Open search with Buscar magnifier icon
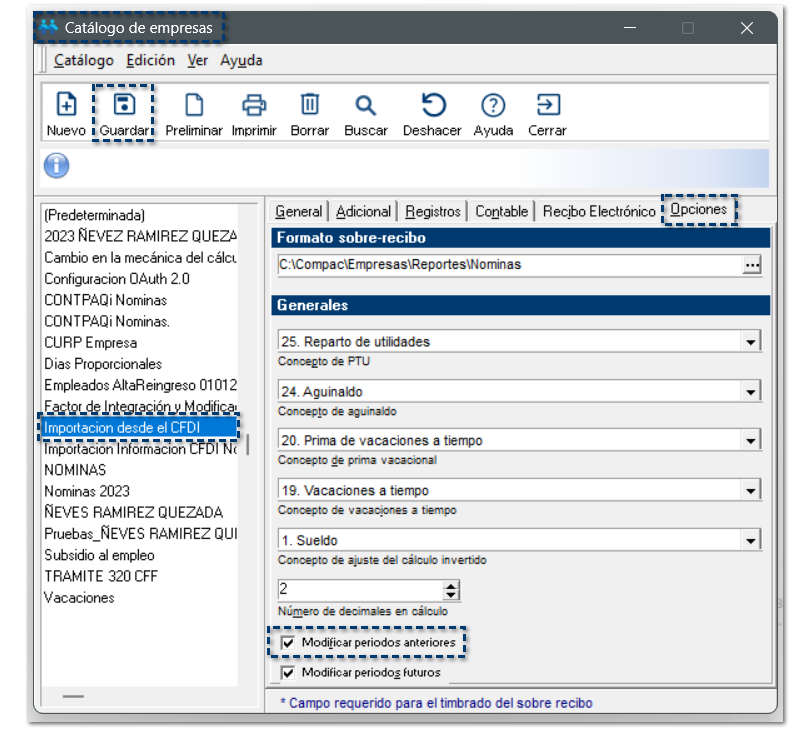The image size is (792, 731). coord(365,105)
